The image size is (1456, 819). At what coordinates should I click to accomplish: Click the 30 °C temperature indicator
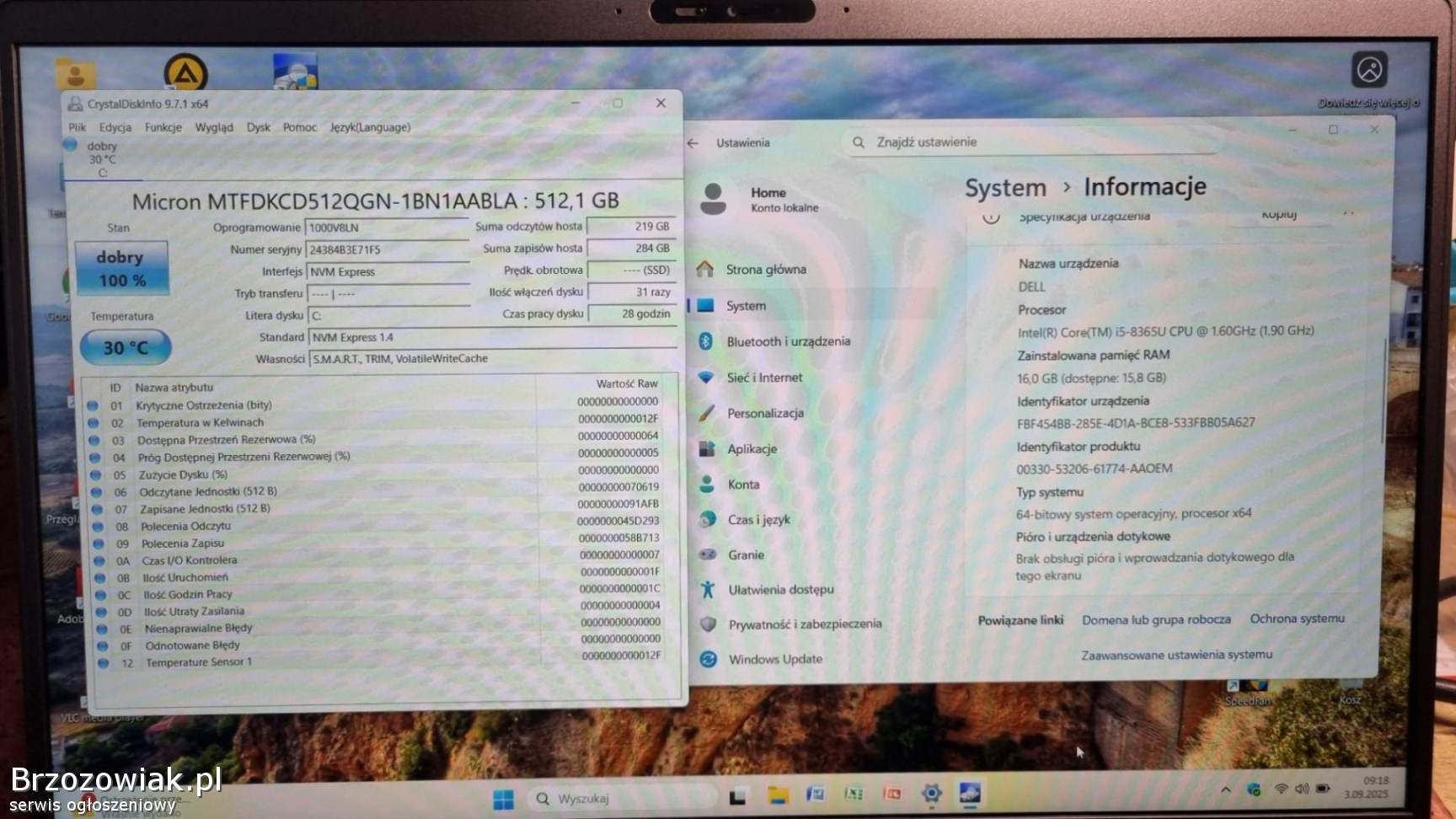click(x=126, y=347)
